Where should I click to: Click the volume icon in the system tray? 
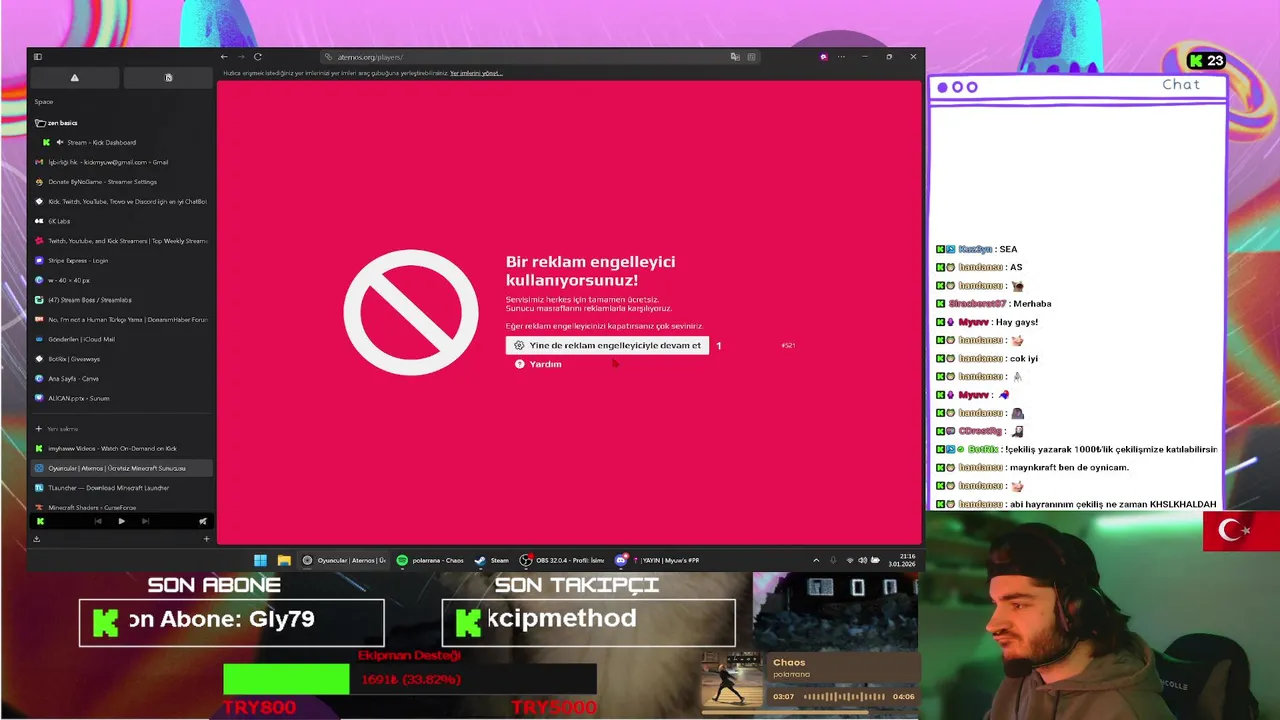[x=863, y=560]
